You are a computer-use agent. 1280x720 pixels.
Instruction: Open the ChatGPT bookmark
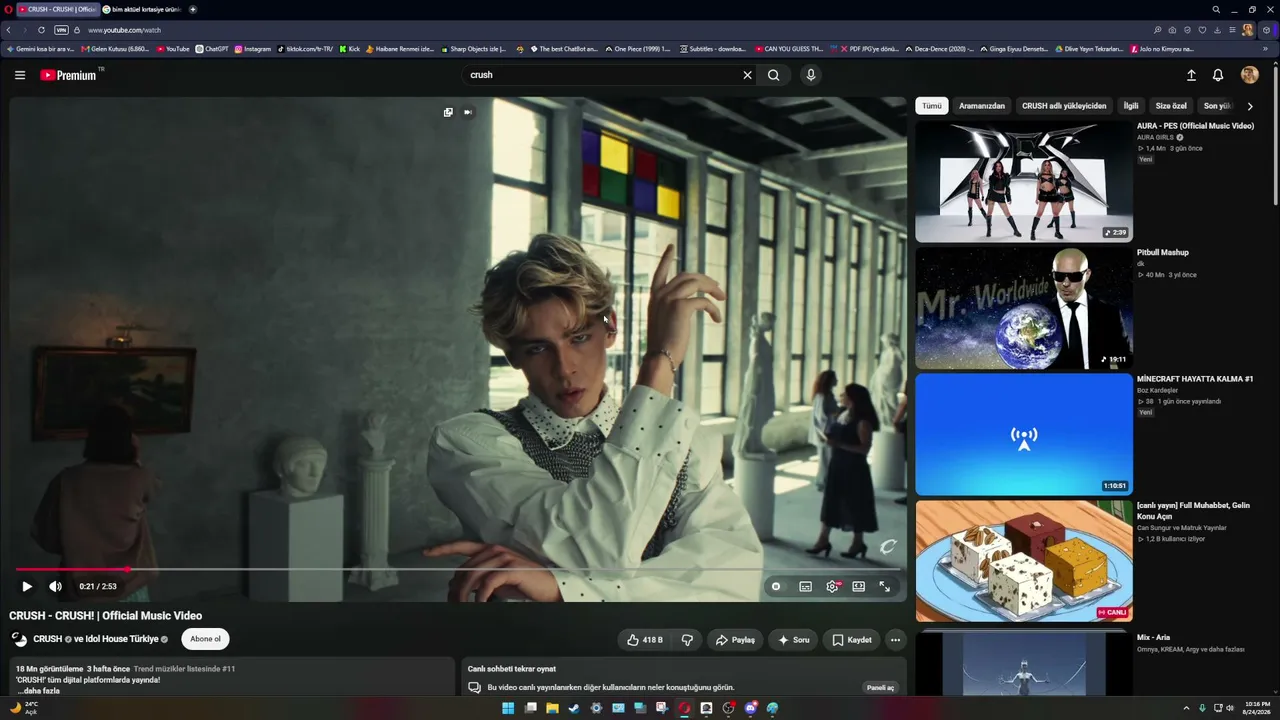[212, 49]
